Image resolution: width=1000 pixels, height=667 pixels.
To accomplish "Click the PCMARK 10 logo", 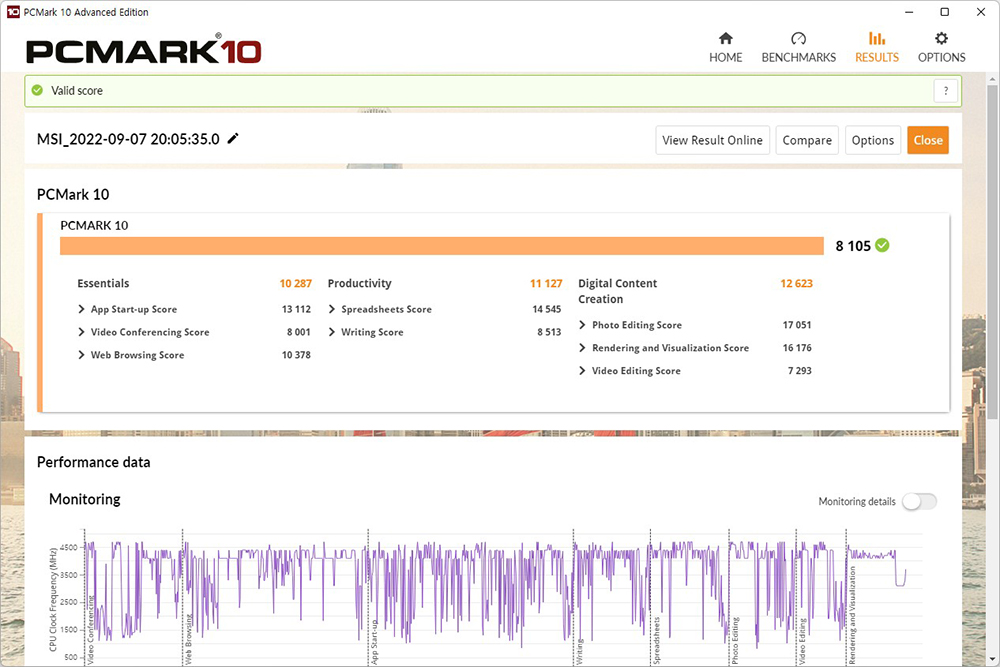I will pyautogui.click(x=143, y=51).
